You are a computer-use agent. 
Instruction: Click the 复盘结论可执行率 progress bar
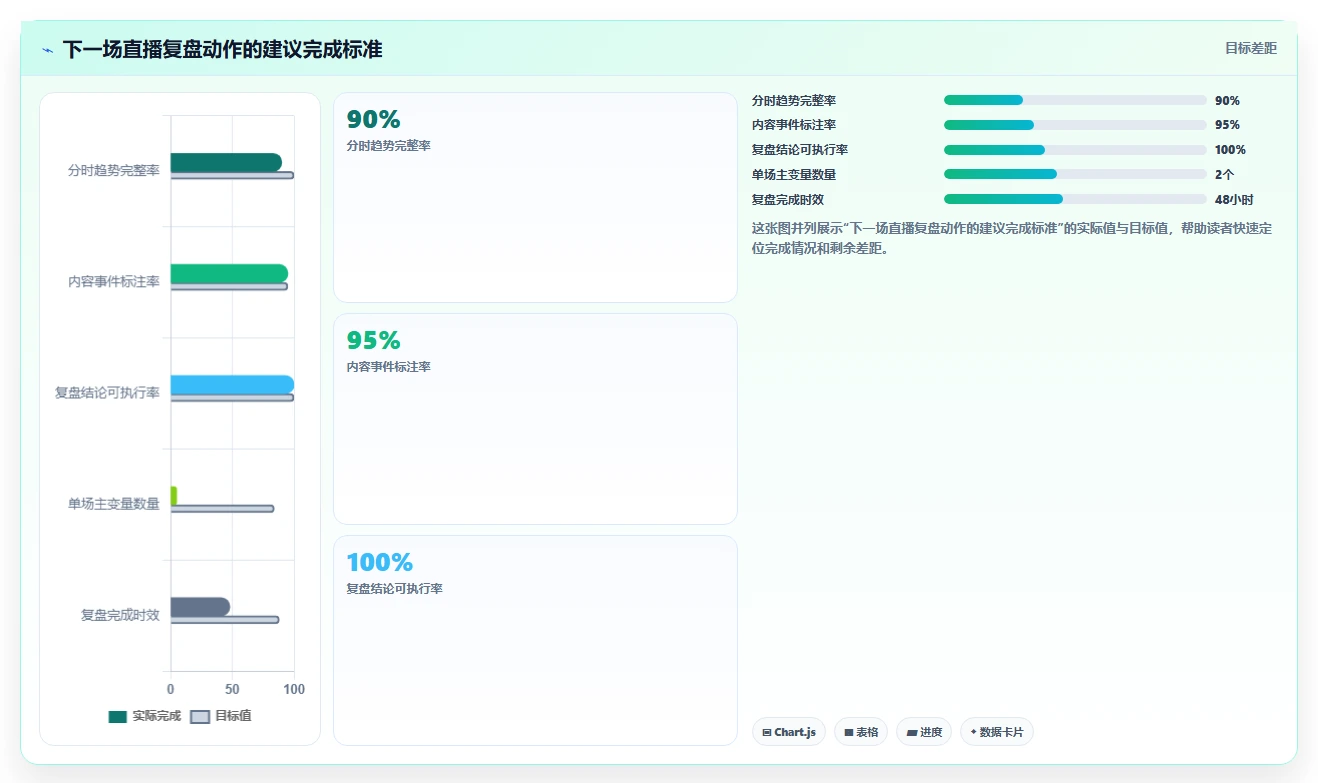1075,150
